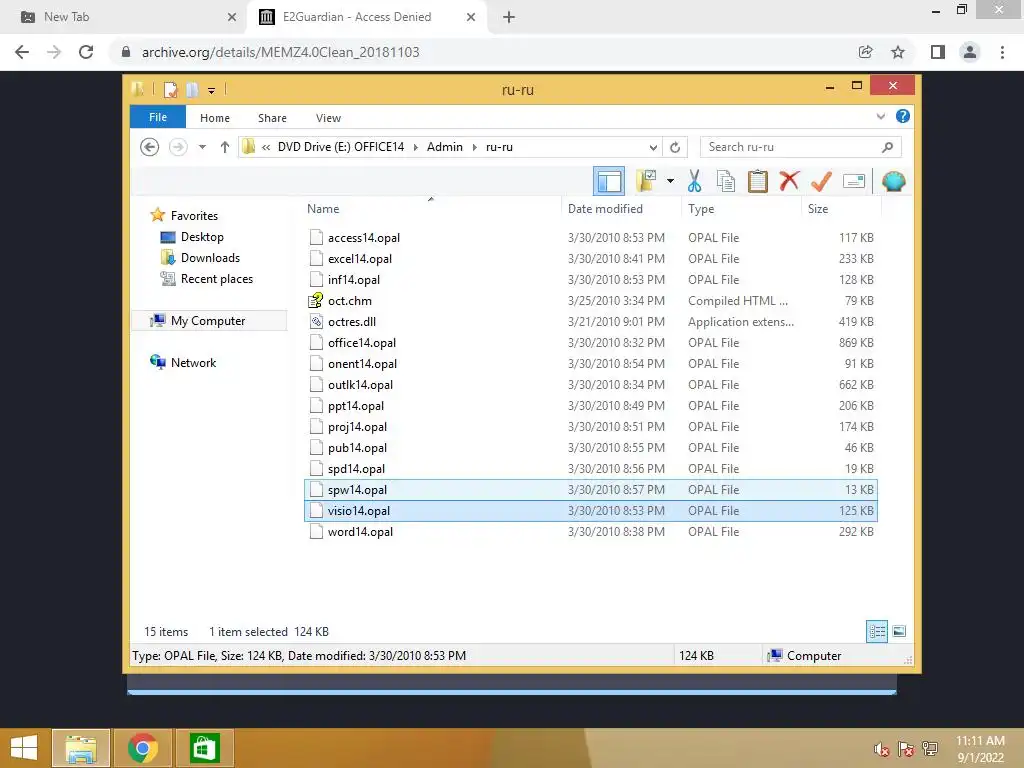Click quick access properties icon in title bar

pyautogui.click(x=171, y=89)
